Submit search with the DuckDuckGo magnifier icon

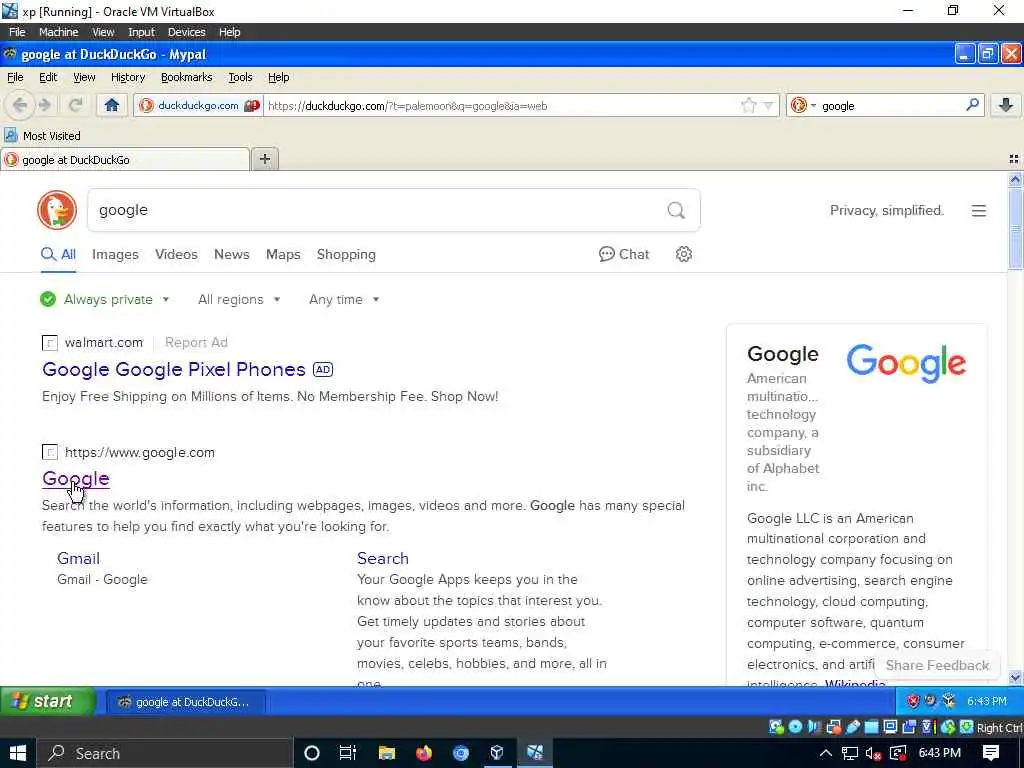(676, 210)
